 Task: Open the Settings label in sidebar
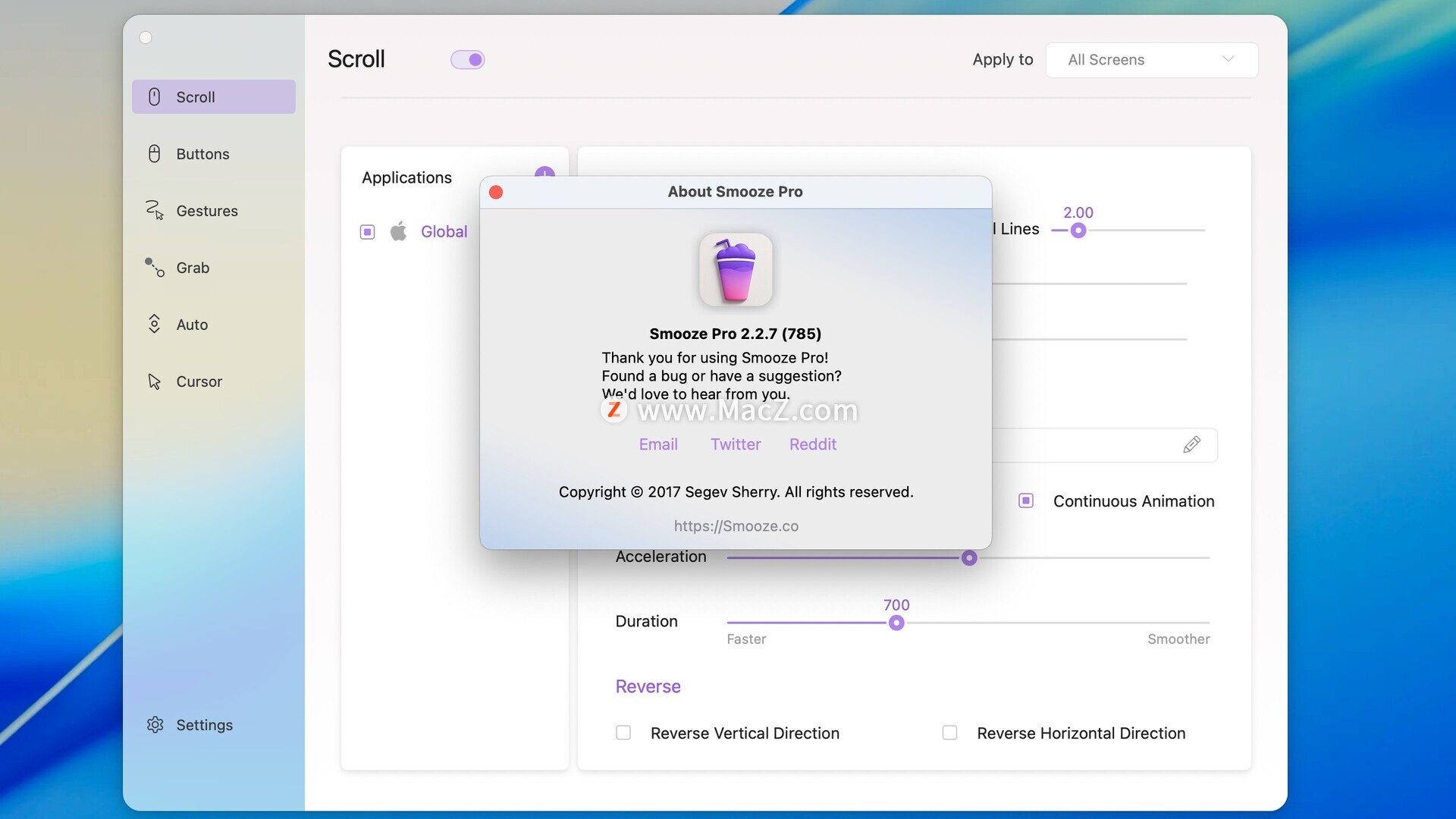205,725
